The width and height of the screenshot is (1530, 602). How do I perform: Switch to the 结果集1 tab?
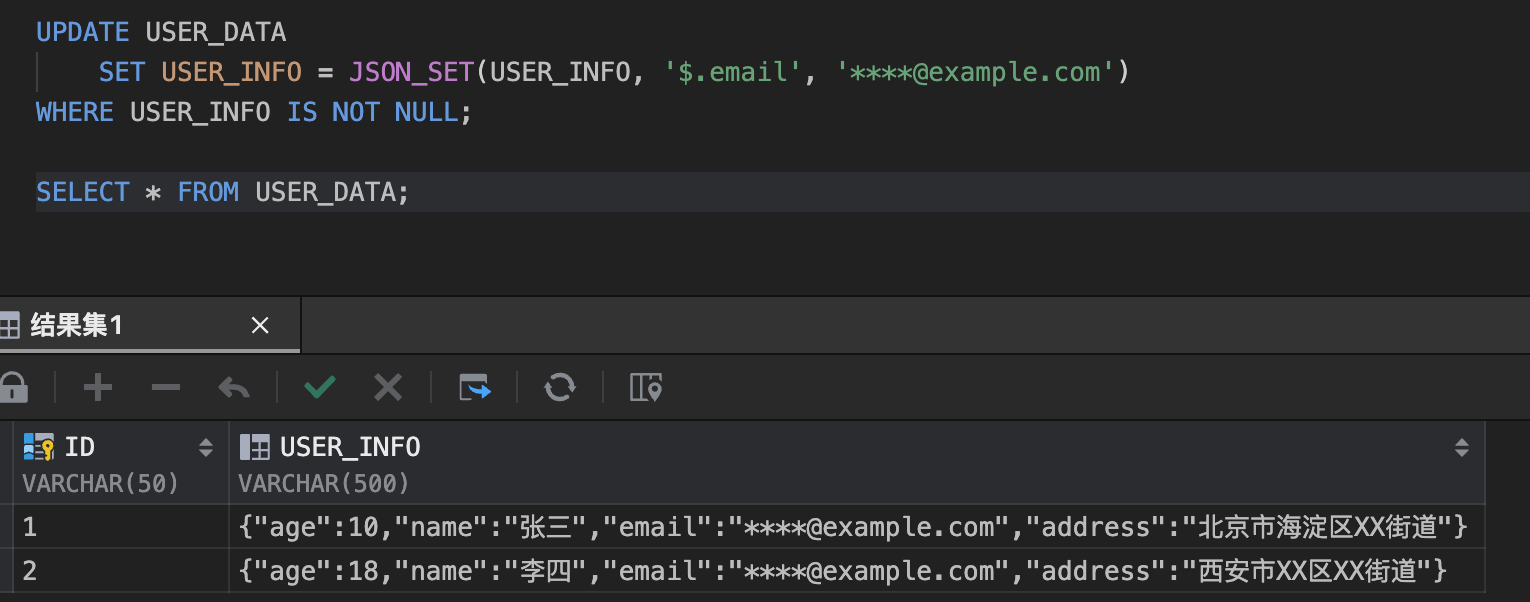[76, 325]
